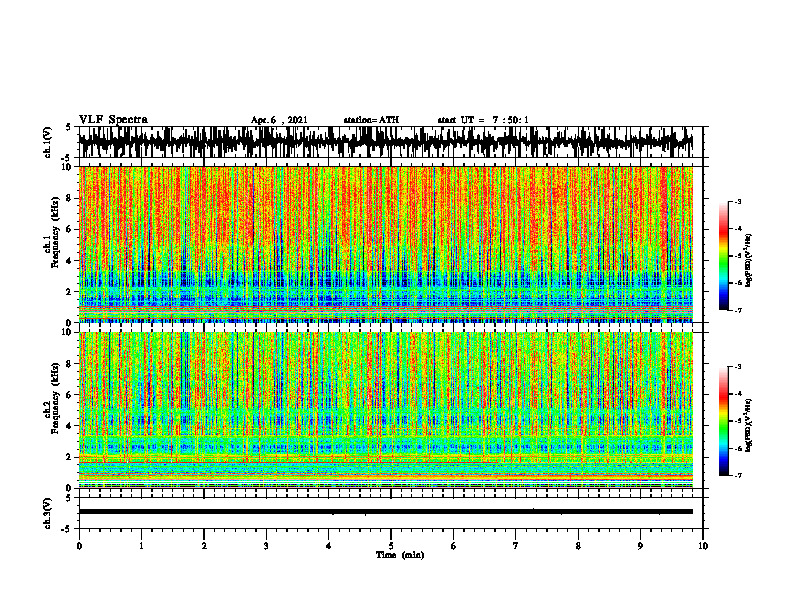
Task: Select the '-3' label on ch.2 colorbar
Action: point(737,366)
